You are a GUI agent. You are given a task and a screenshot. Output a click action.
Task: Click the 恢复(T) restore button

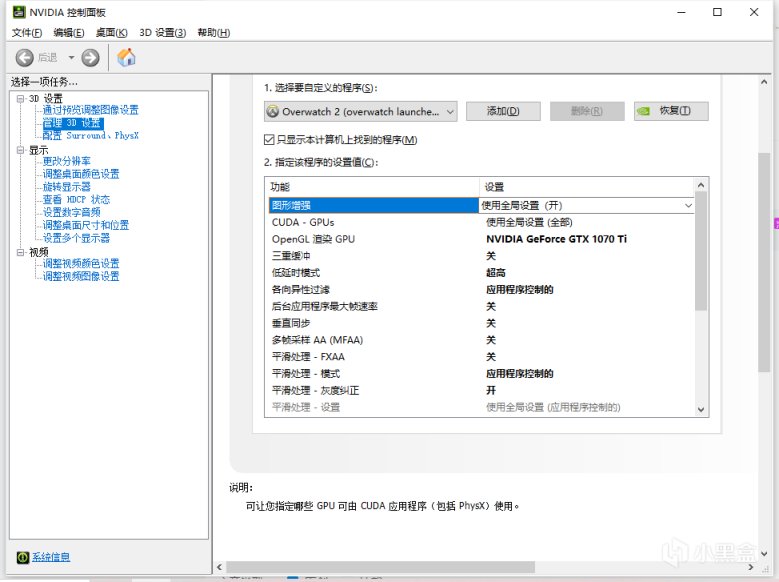tap(671, 111)
